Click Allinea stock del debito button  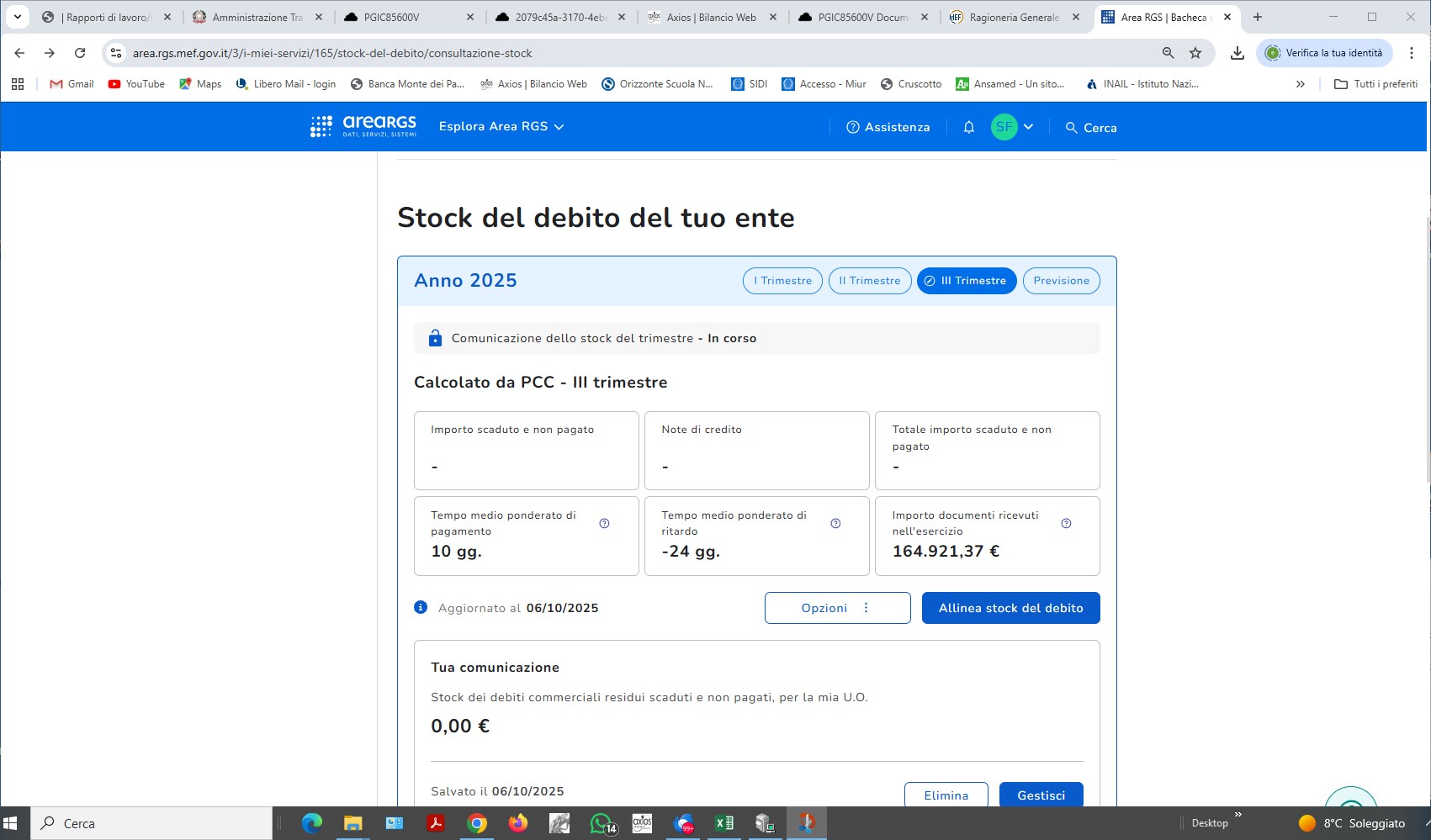point(1010,608)
